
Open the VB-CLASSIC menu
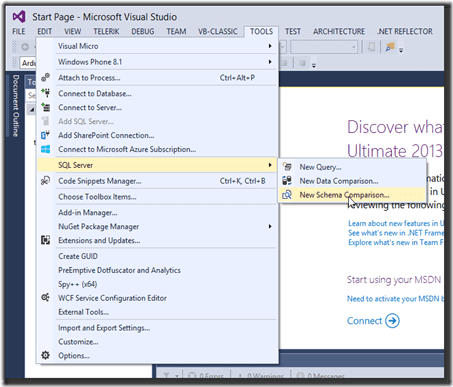pyautogui.click(x=218, y=31)
